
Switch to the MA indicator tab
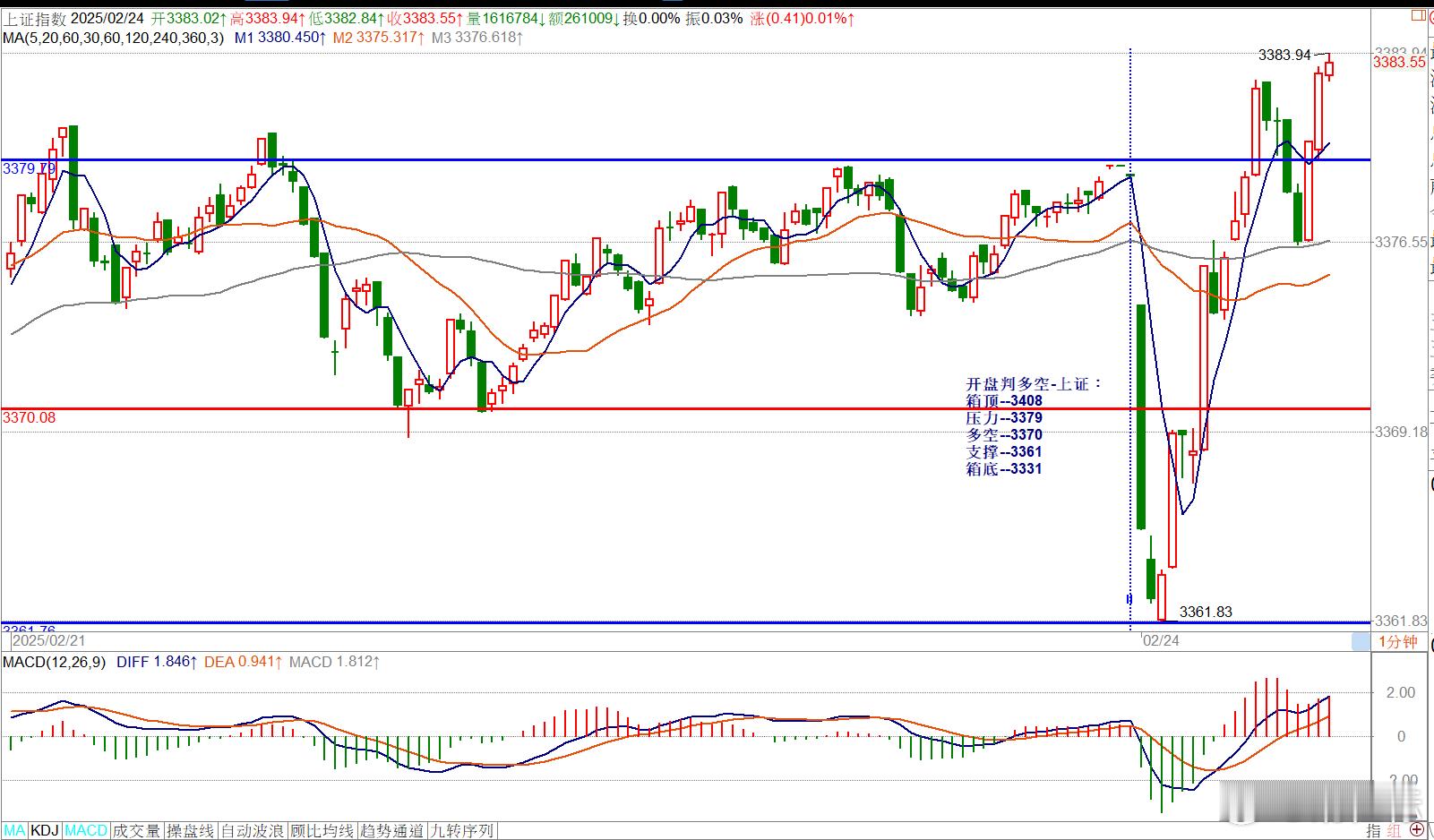pyautogui.click(x=15, y=831)
